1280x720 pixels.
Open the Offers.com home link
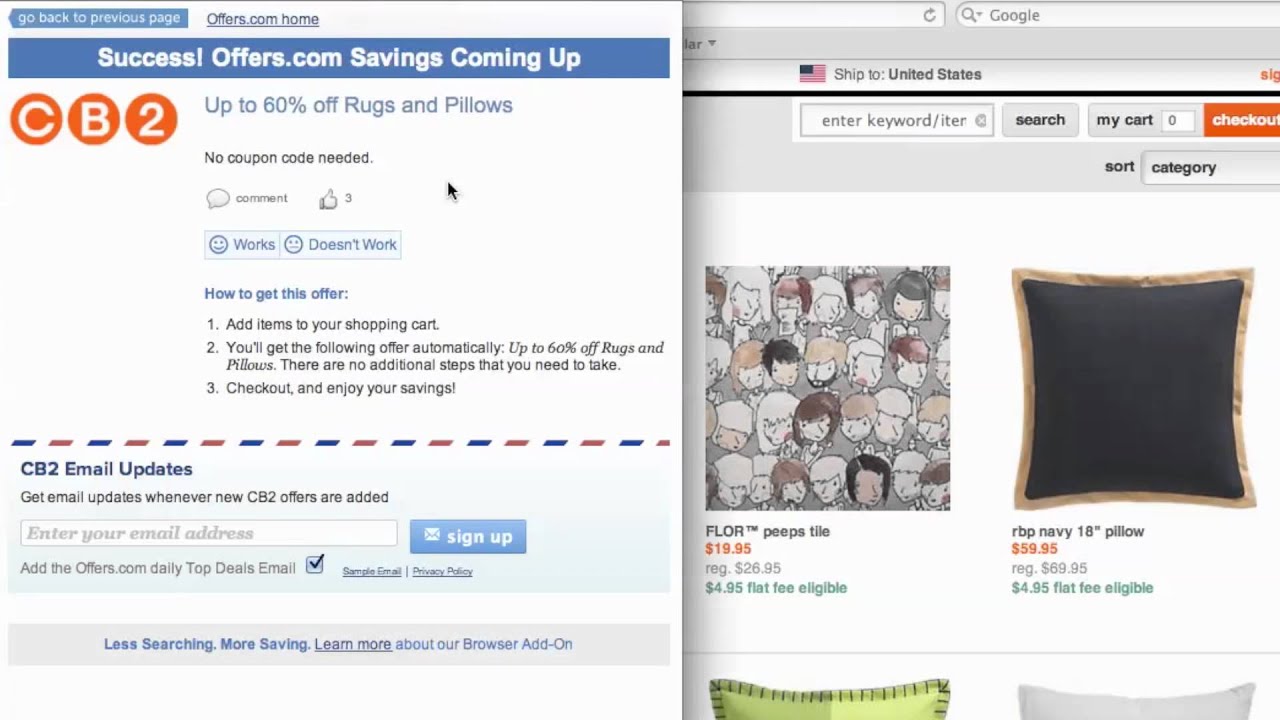(263, 19)
